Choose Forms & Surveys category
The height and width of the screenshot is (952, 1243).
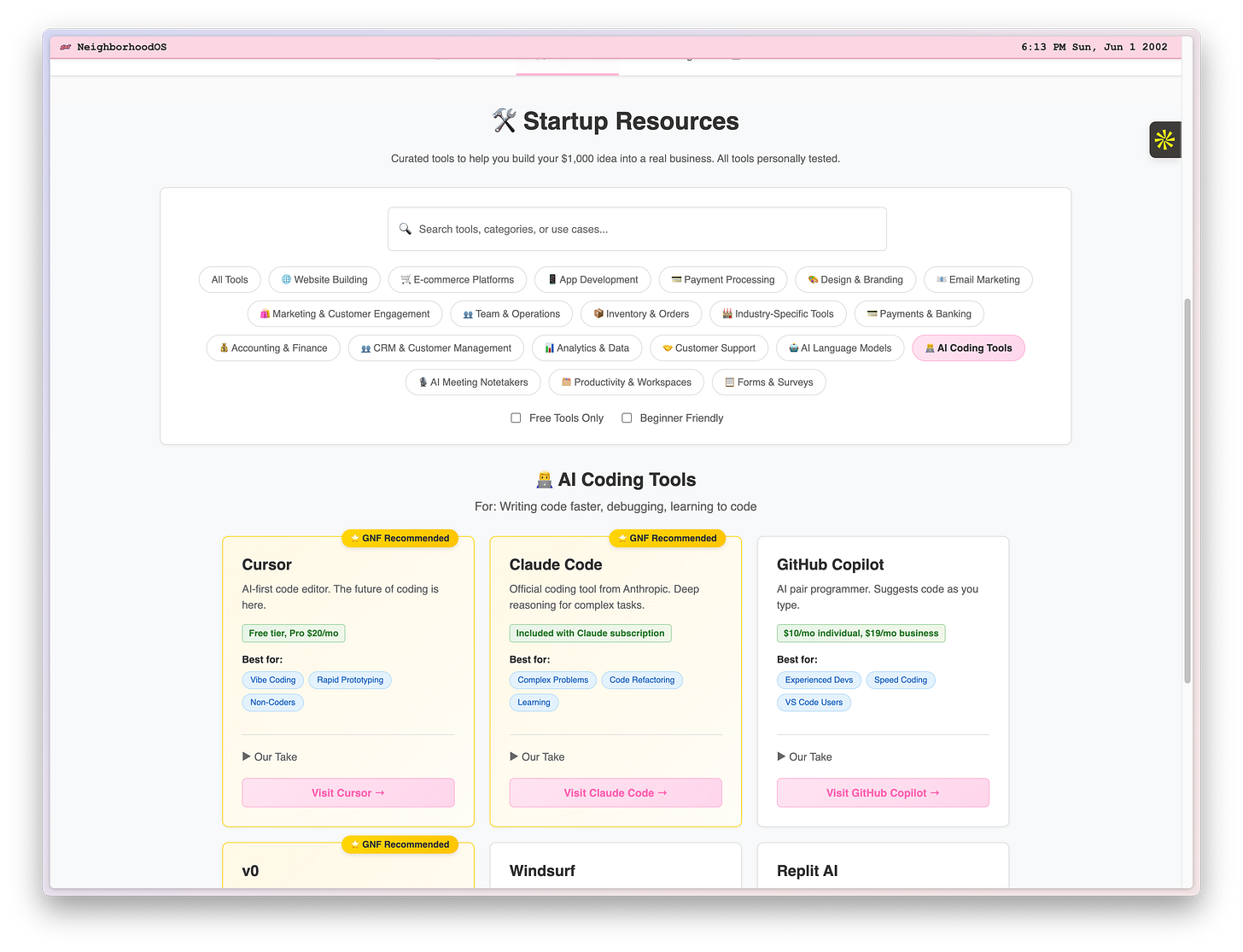click(769, 382)
